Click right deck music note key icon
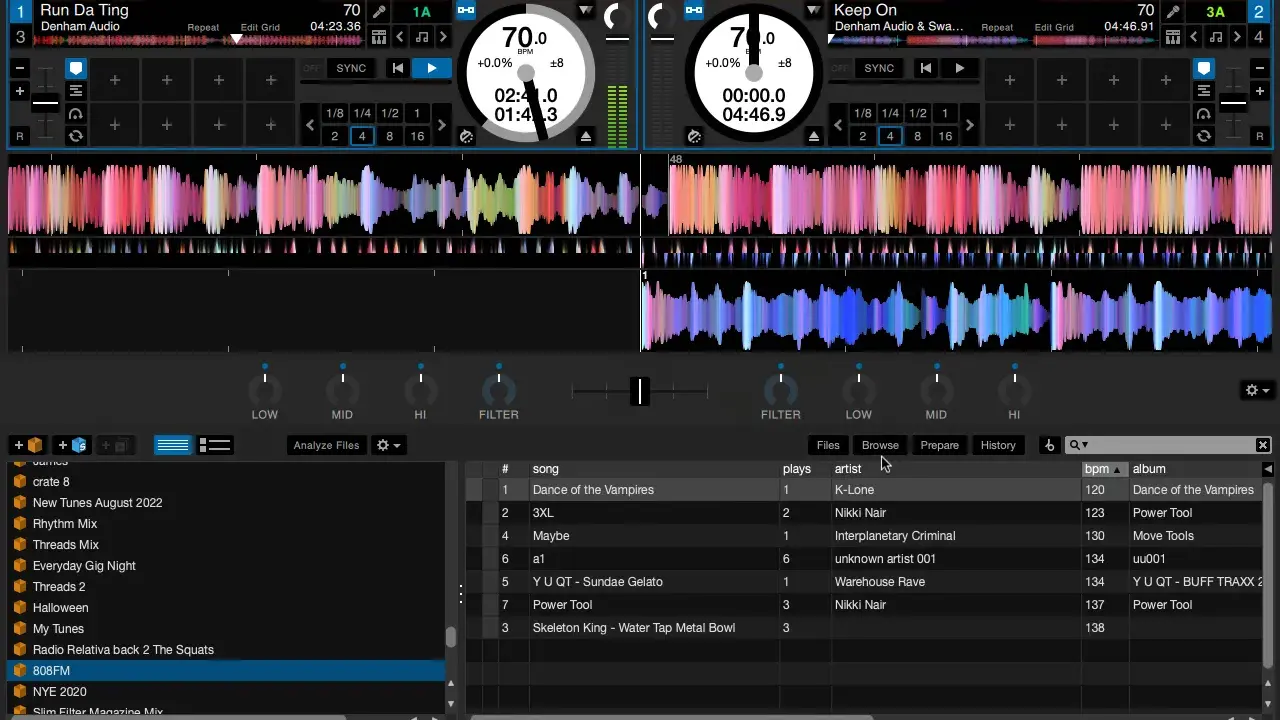The height and width of the screenshot is (720, 1280). click(1215, 37)
